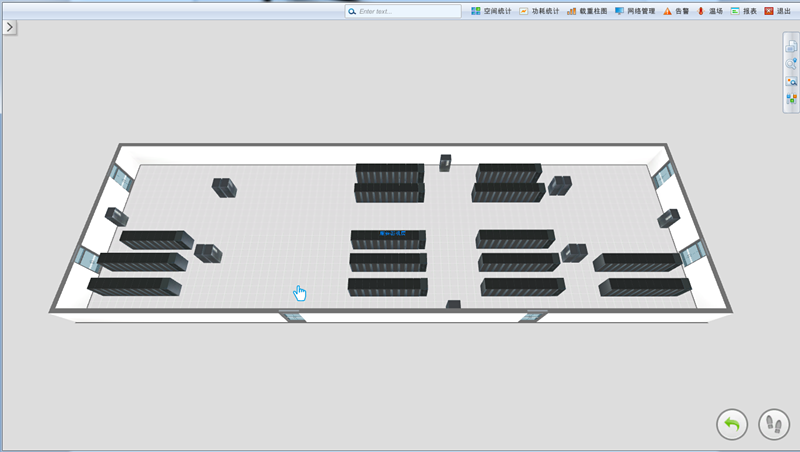This screenshot has width=800, height=452.
Task: Select the small cabinet at top center wall
Action: tap(445, 162)
